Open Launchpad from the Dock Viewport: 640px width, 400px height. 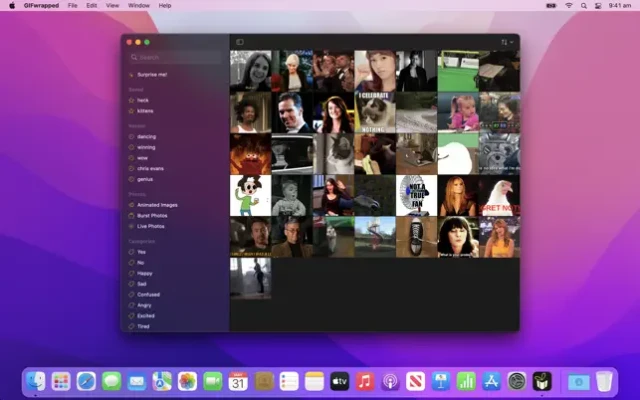coord(61,382)
